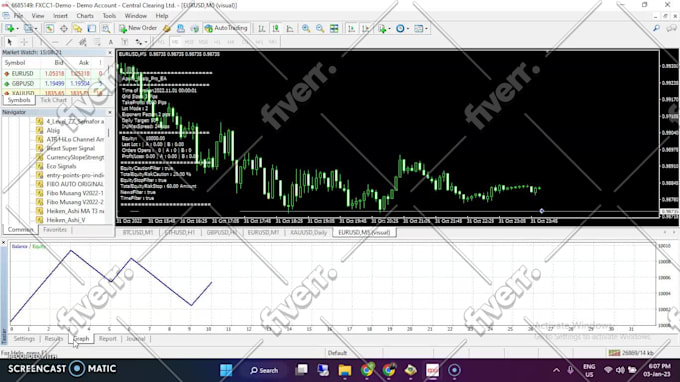
Task: Expand the templates dropdown arrow
Action: tap(426, 29)
